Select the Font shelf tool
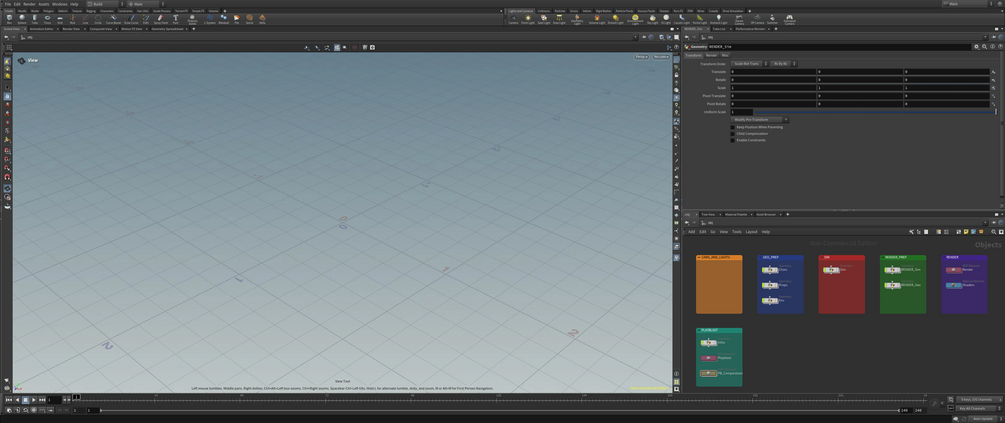This screenshot has height=423, width=1005. [x=175, y=19]
